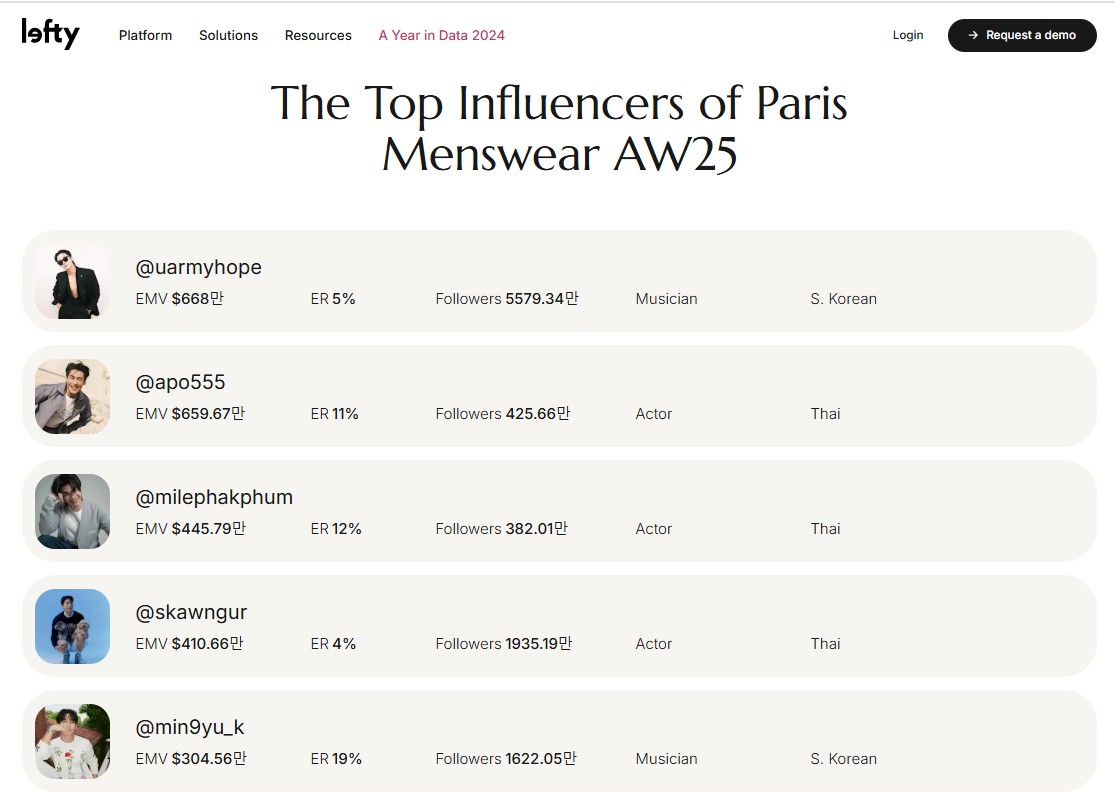Open @min9yu_k profile picture

point(72,741)
